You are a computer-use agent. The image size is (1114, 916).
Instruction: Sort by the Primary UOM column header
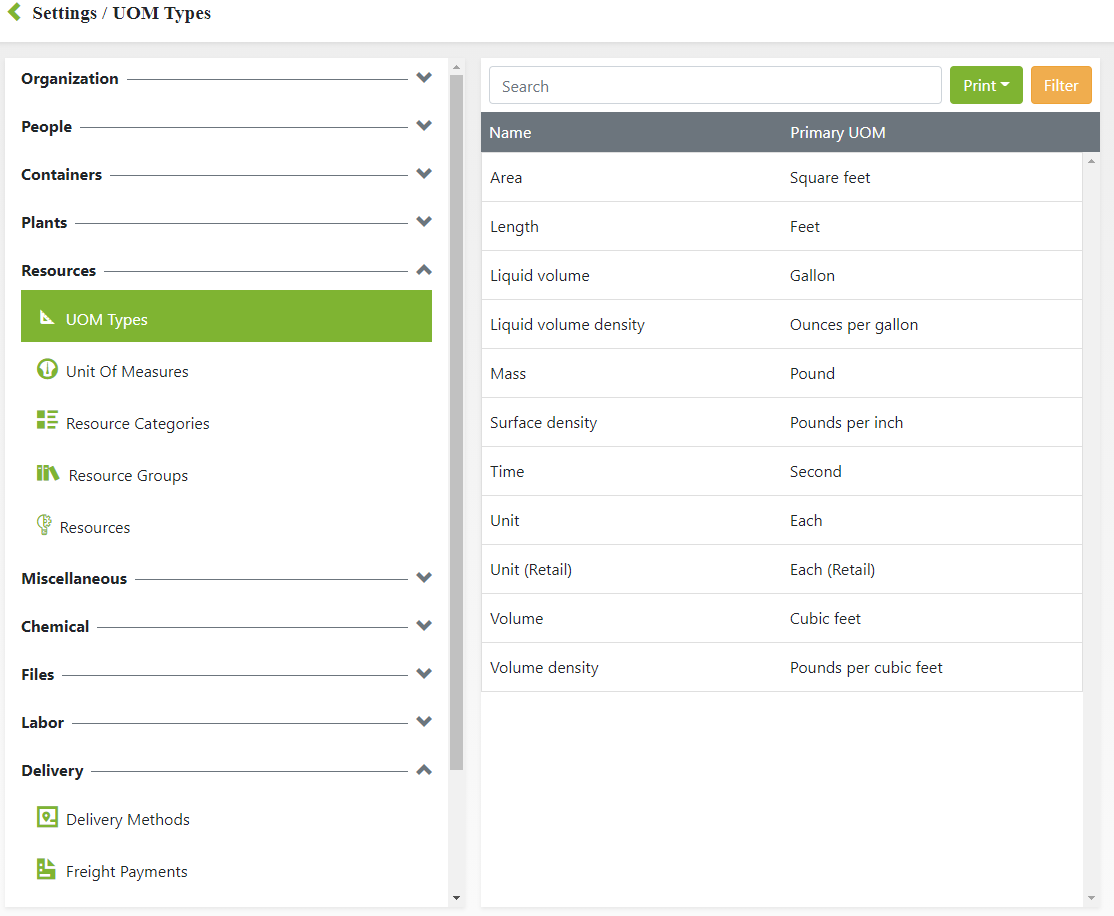click(837, 133)
